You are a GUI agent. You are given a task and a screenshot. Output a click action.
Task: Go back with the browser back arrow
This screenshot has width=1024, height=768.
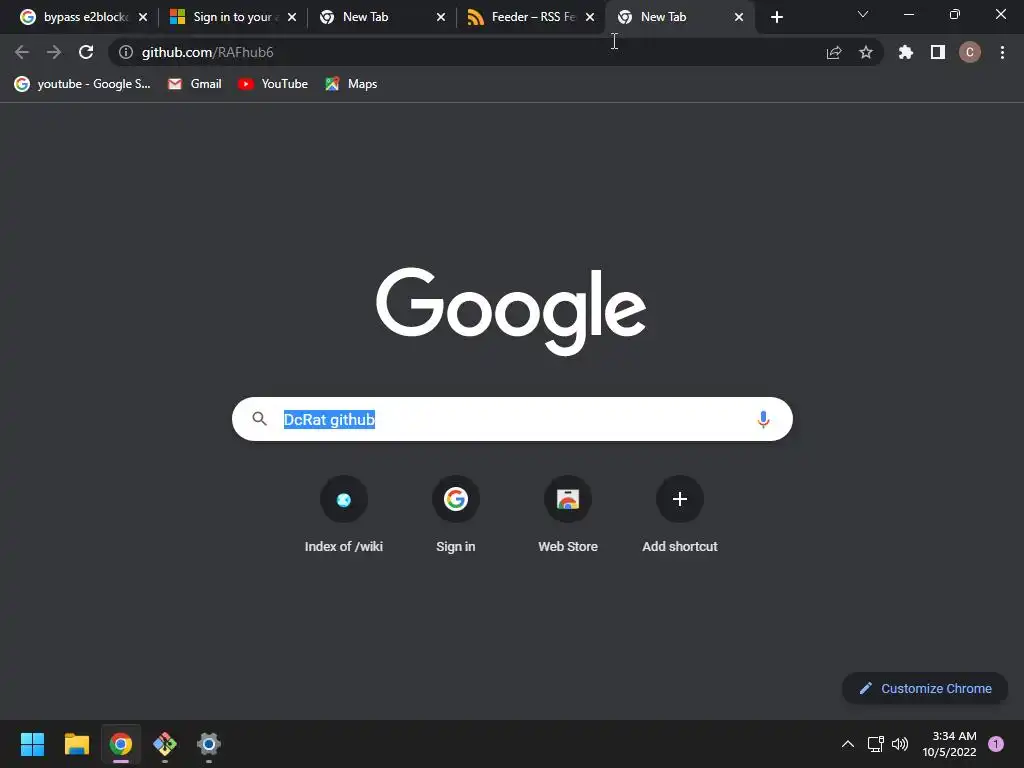pyautogui.click(x=22, y=52)
